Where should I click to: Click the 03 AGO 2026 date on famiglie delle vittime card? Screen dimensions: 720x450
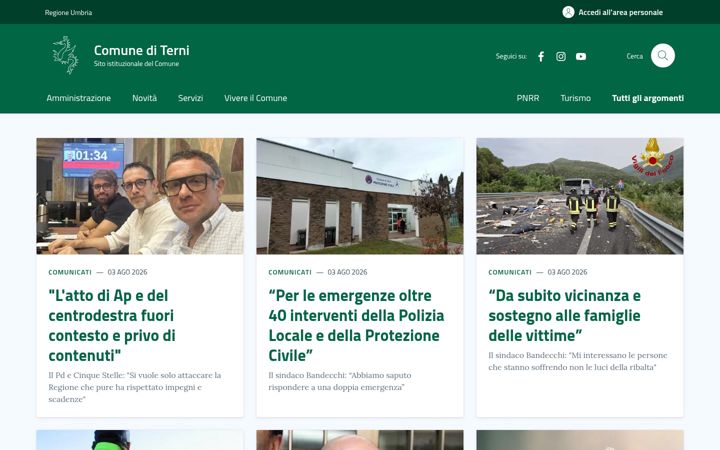(567, 272)
